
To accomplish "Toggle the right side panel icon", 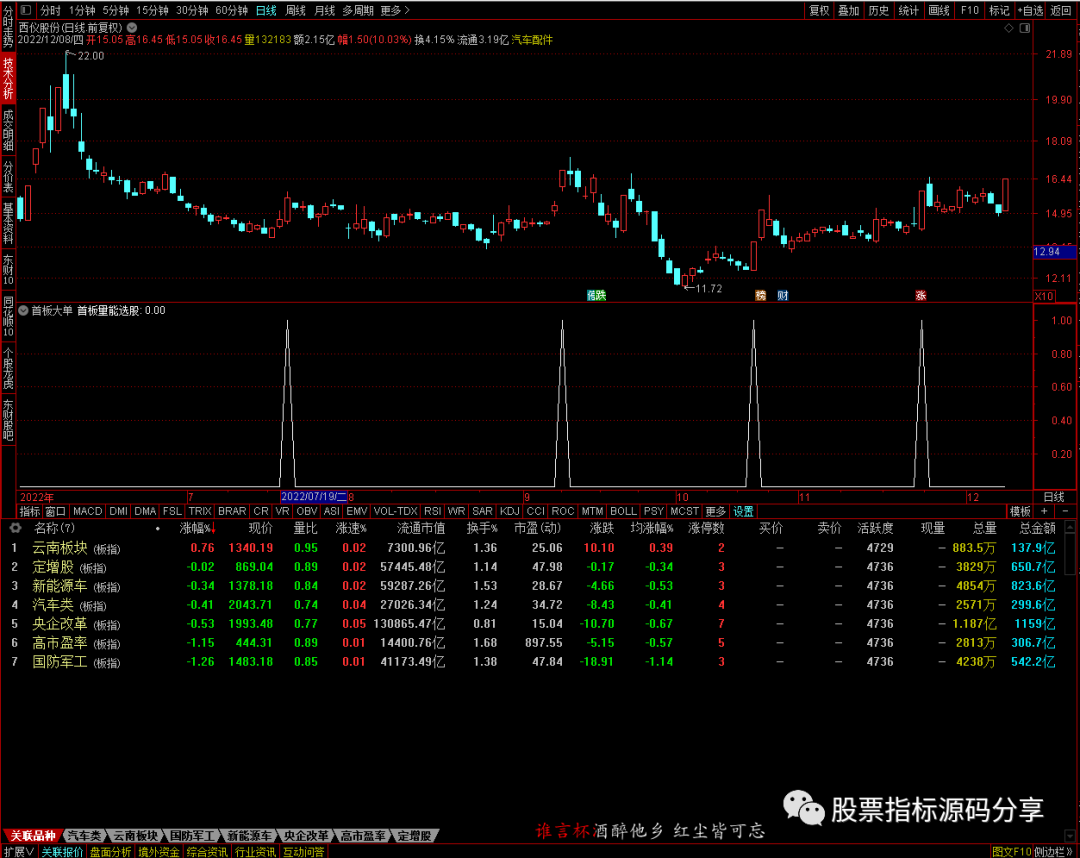I will [x=1025, y=28].
